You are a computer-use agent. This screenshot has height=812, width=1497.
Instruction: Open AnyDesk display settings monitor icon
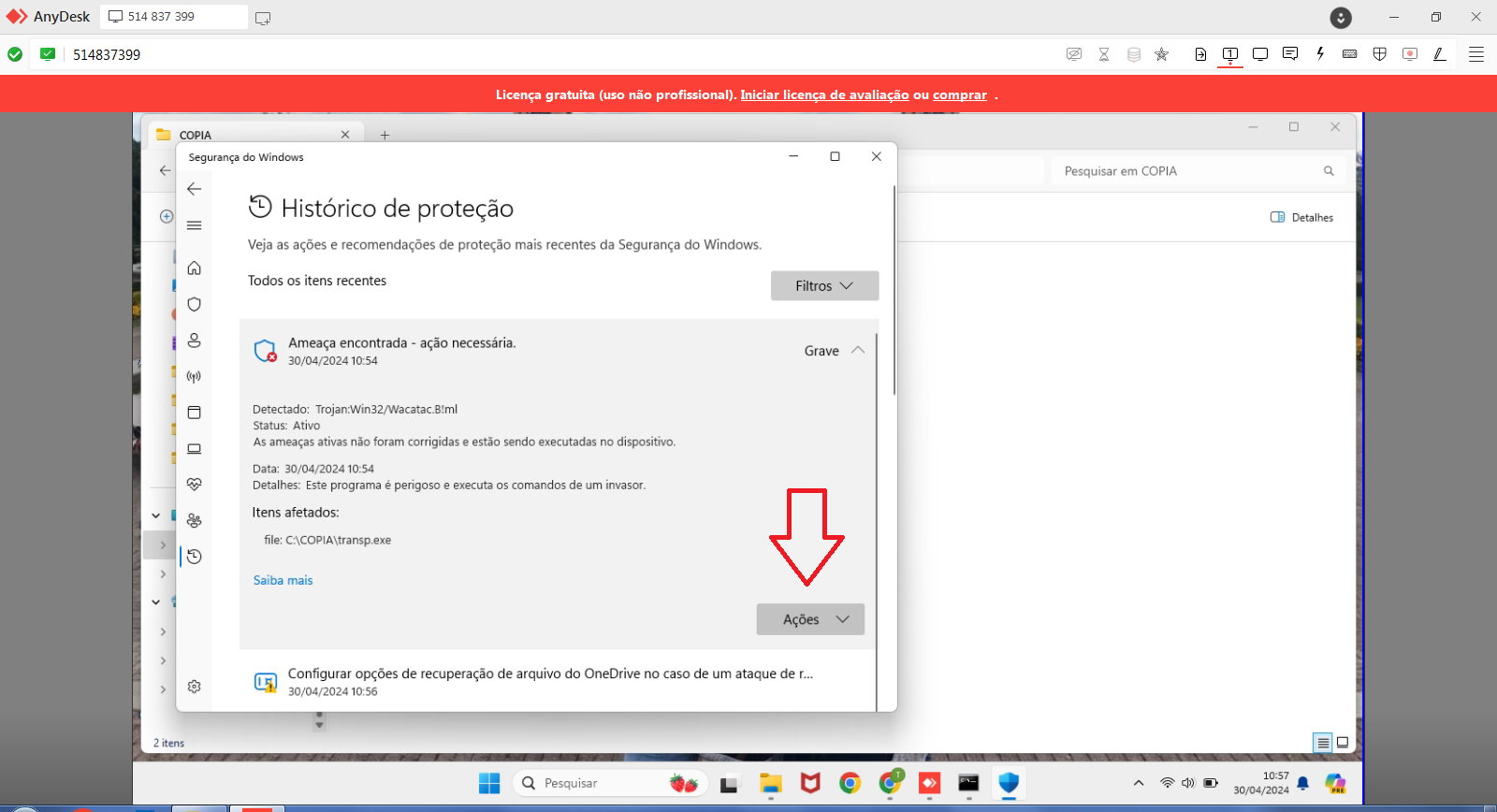coord(1260,54)
